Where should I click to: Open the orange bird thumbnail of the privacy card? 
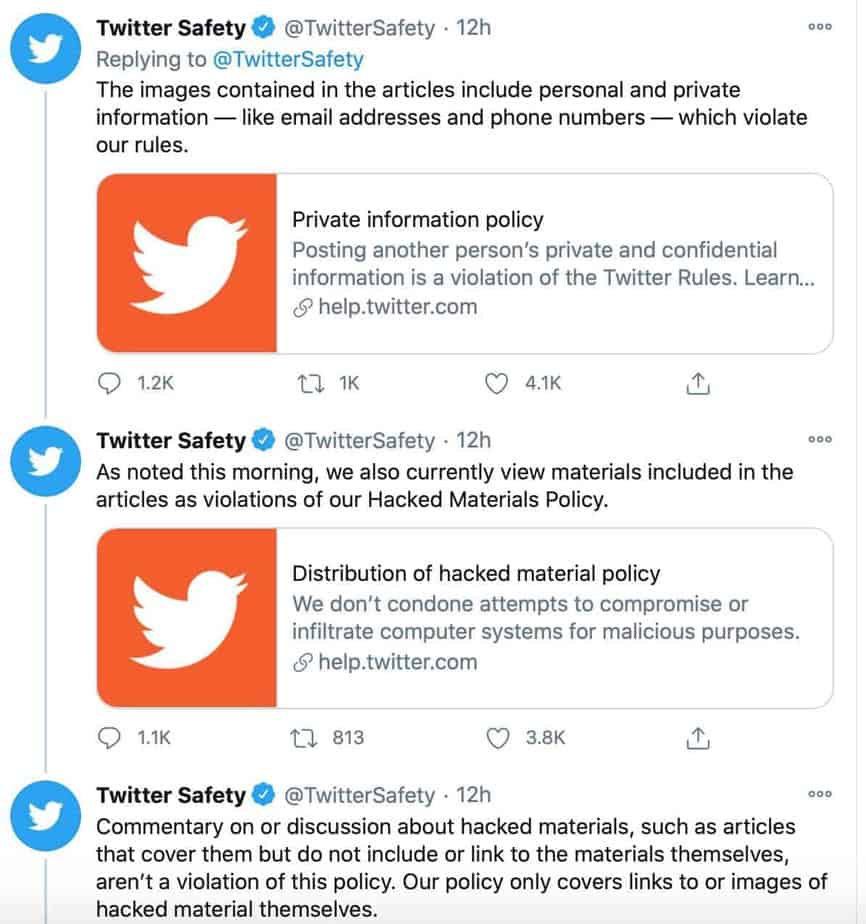(x=187, y=263)
